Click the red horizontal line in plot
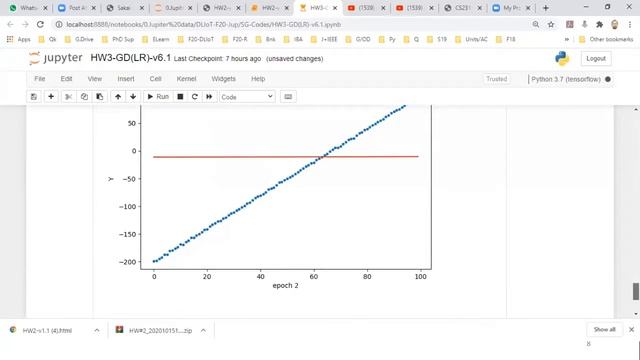Viewport: 640px width, 360px height. [286, 157]
